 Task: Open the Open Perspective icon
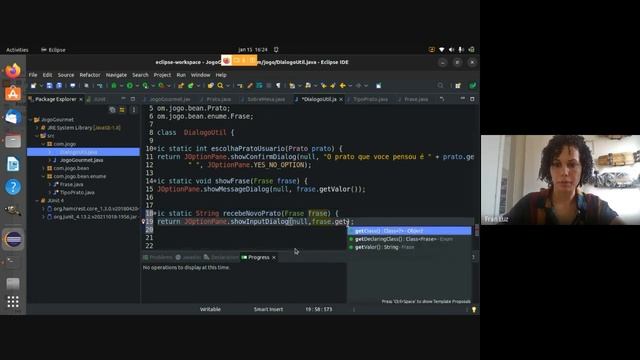[458, 86]
